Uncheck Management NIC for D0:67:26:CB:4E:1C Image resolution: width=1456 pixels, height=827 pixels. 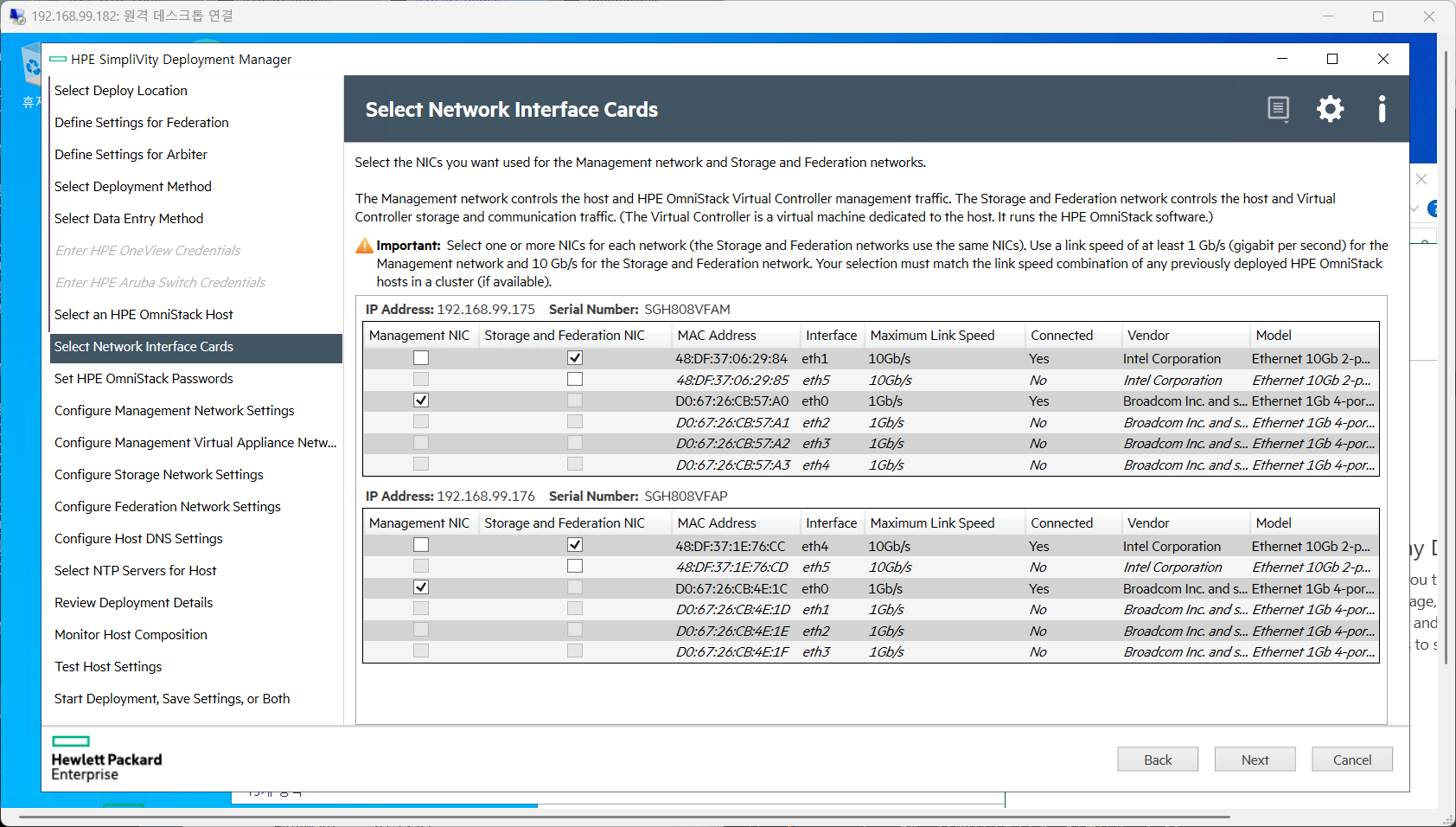coord(421,587)
